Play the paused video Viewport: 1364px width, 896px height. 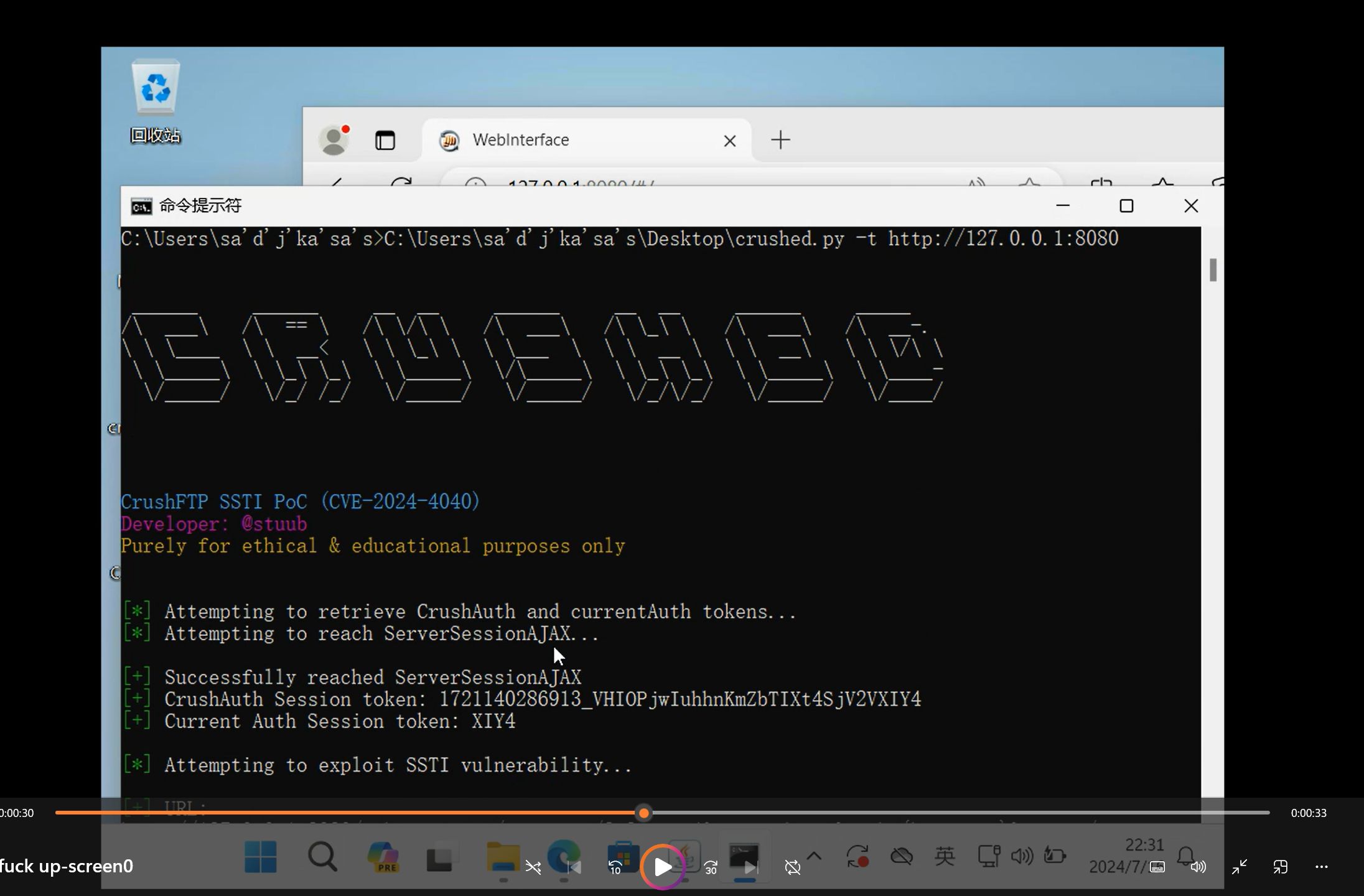coord(663,867)
